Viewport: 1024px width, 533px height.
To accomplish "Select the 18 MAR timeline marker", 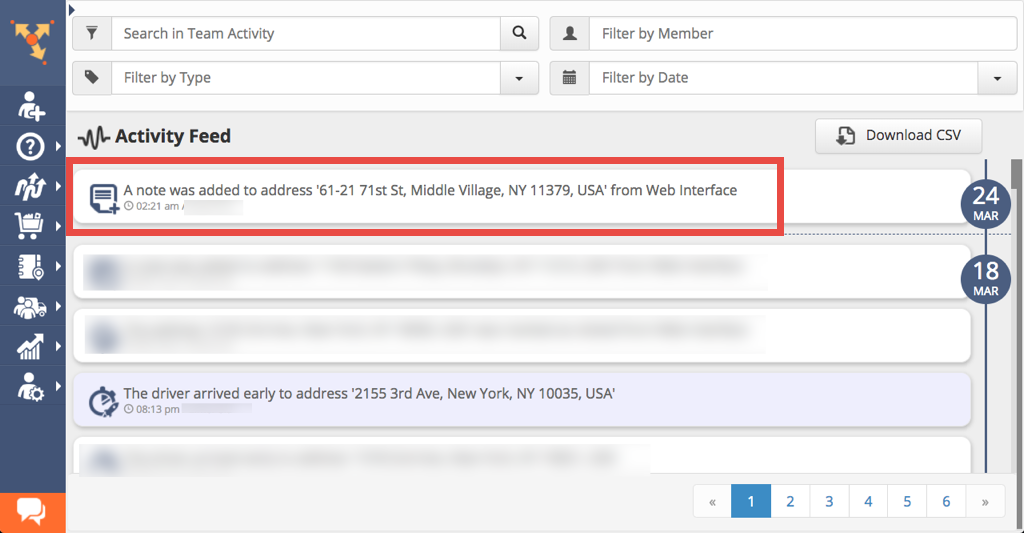I will [985, 279].
